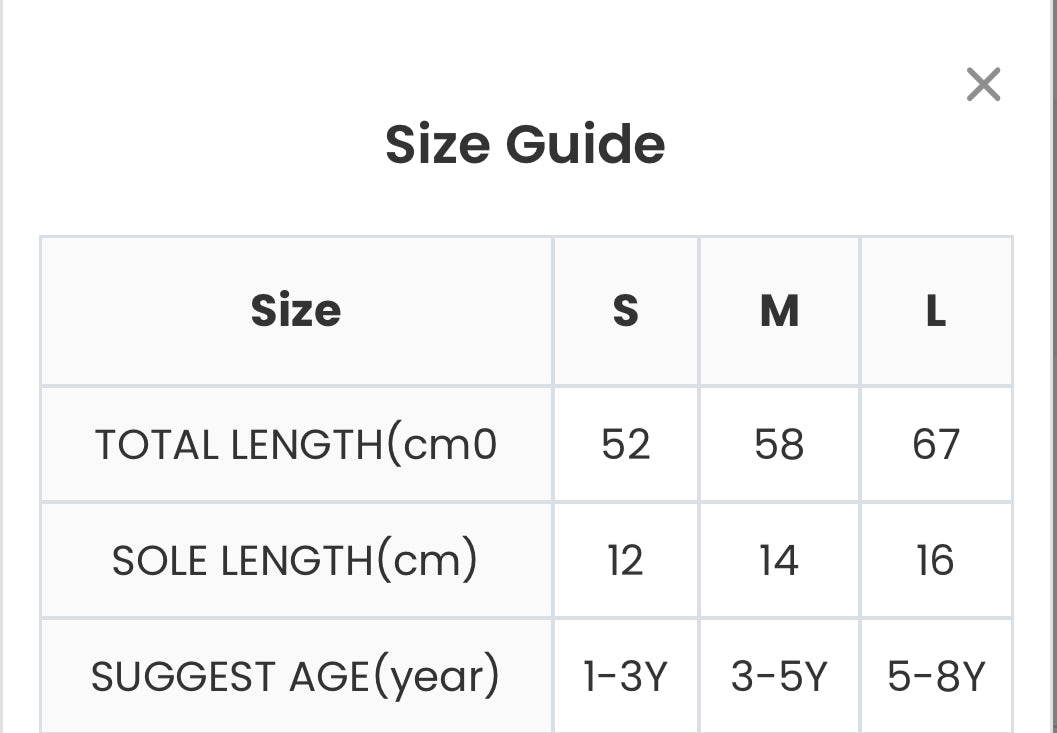Select the S size column header
The width and height of the screenshot is (1057, 733).
(626, 311)
